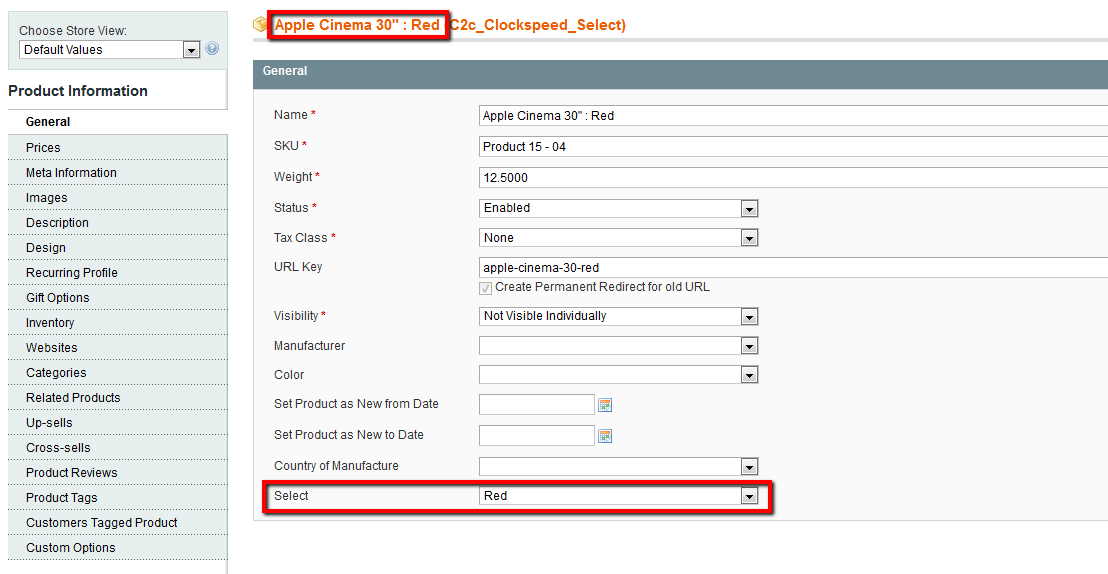This screenshot has width=1108, height=574.
Task: Click the SKU input field
Action: point(793,146)
